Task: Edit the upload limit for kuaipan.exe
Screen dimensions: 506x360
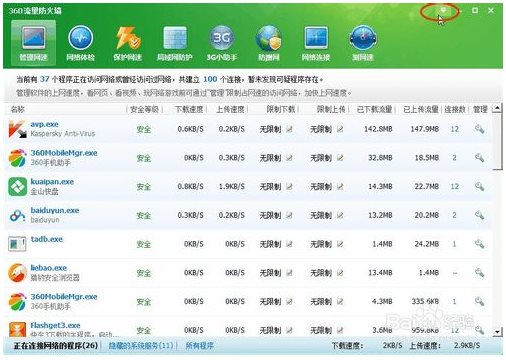Action: pyautogui.click(x=340, y=186)
